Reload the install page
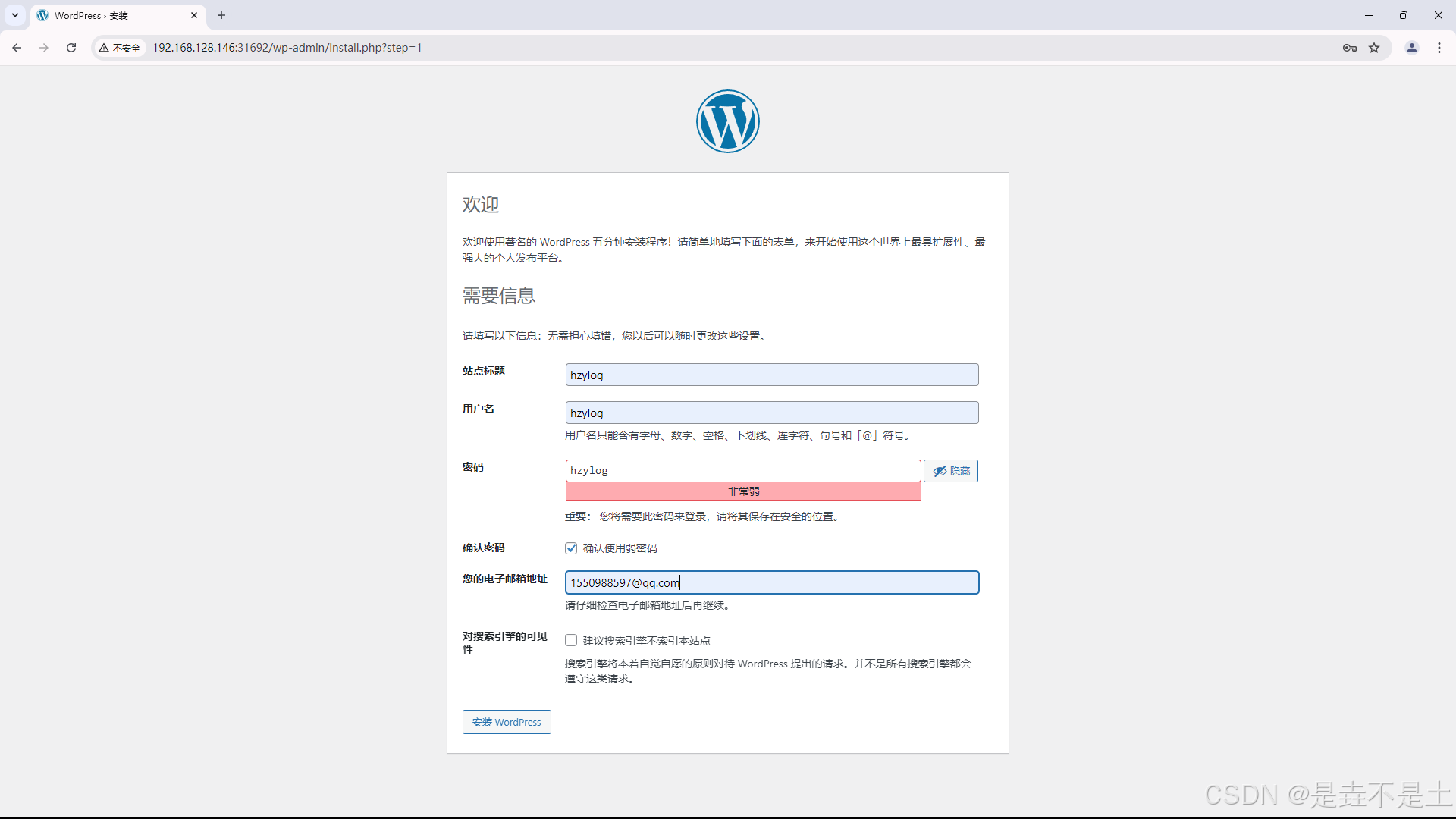This screenshot has width=1456, height=819. 71,48
